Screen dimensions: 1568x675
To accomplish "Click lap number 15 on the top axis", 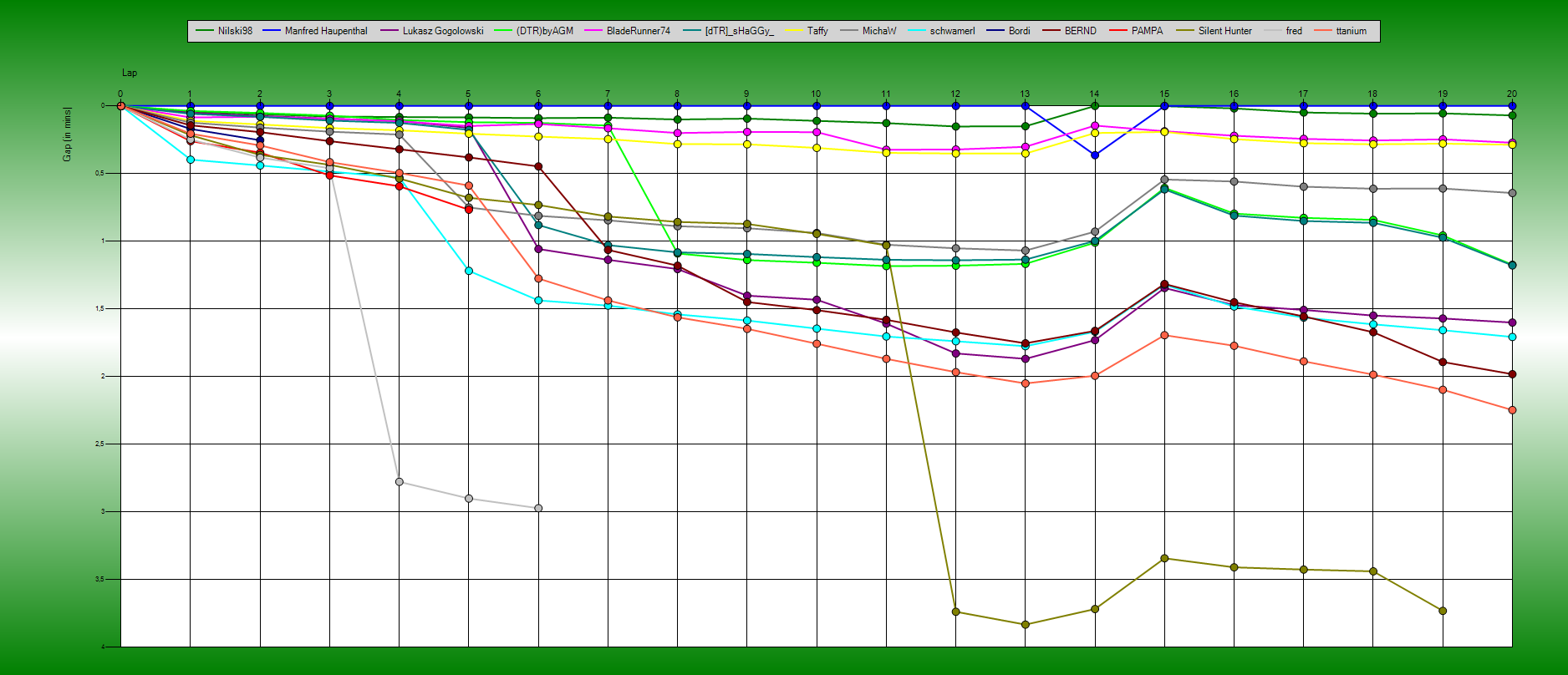I will click(x=1164, y=94).
